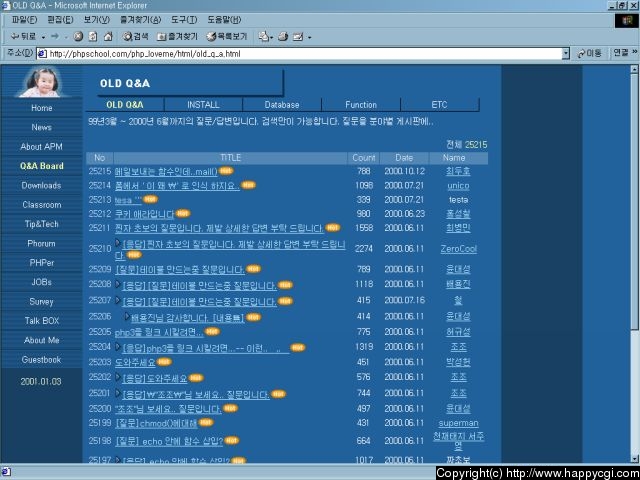Click the page icon in address bar
Screen dimensions: 640x480
pos(42,53)
